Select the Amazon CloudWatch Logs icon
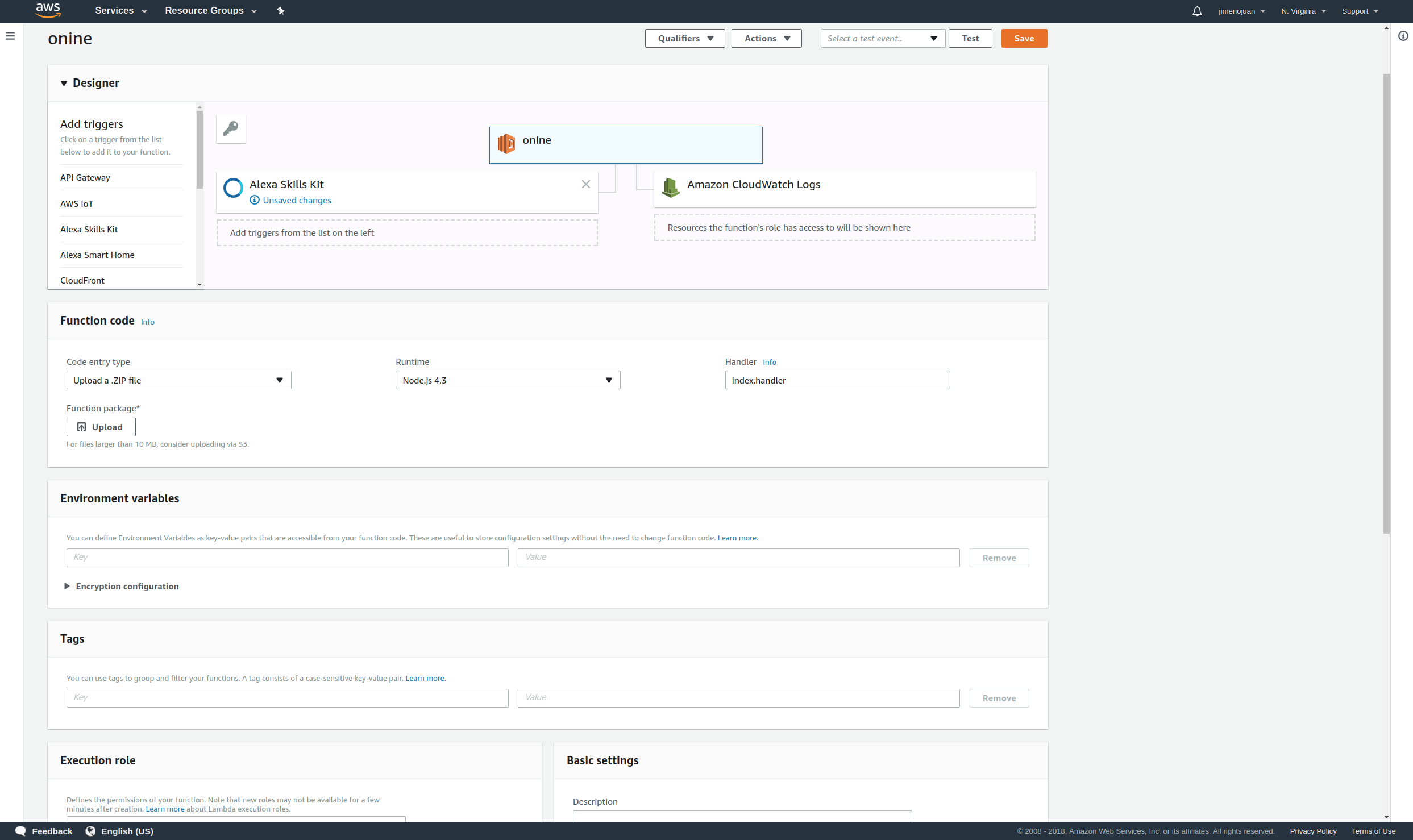Viewport: 1413px width, 840px height. [671, 188]
